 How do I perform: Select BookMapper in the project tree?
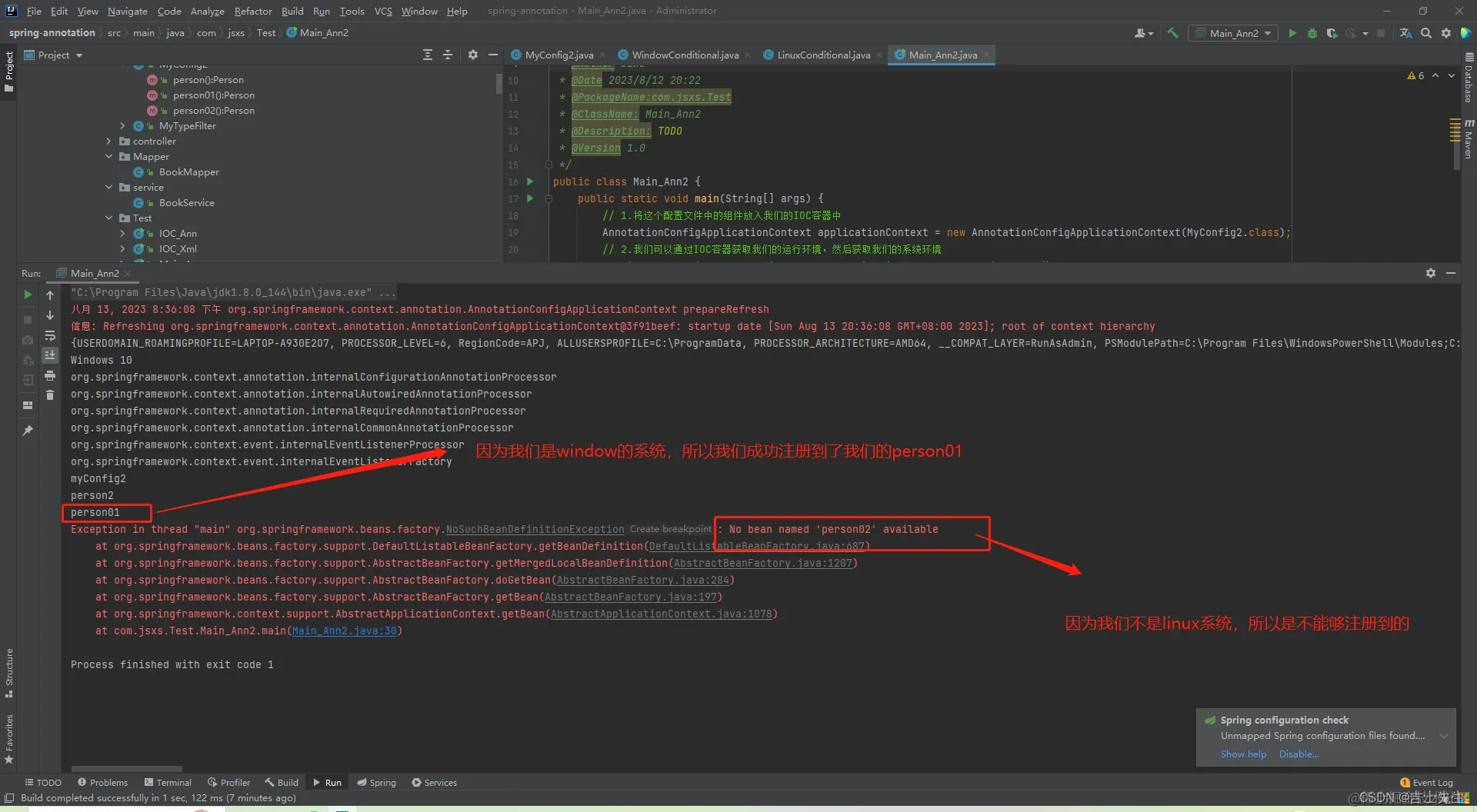(189, 172)
